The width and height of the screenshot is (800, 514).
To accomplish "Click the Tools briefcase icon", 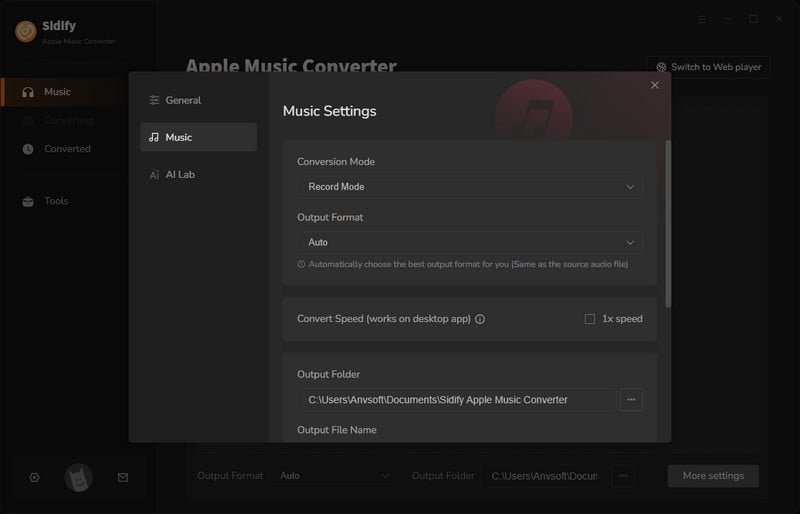I will (28, 201).
